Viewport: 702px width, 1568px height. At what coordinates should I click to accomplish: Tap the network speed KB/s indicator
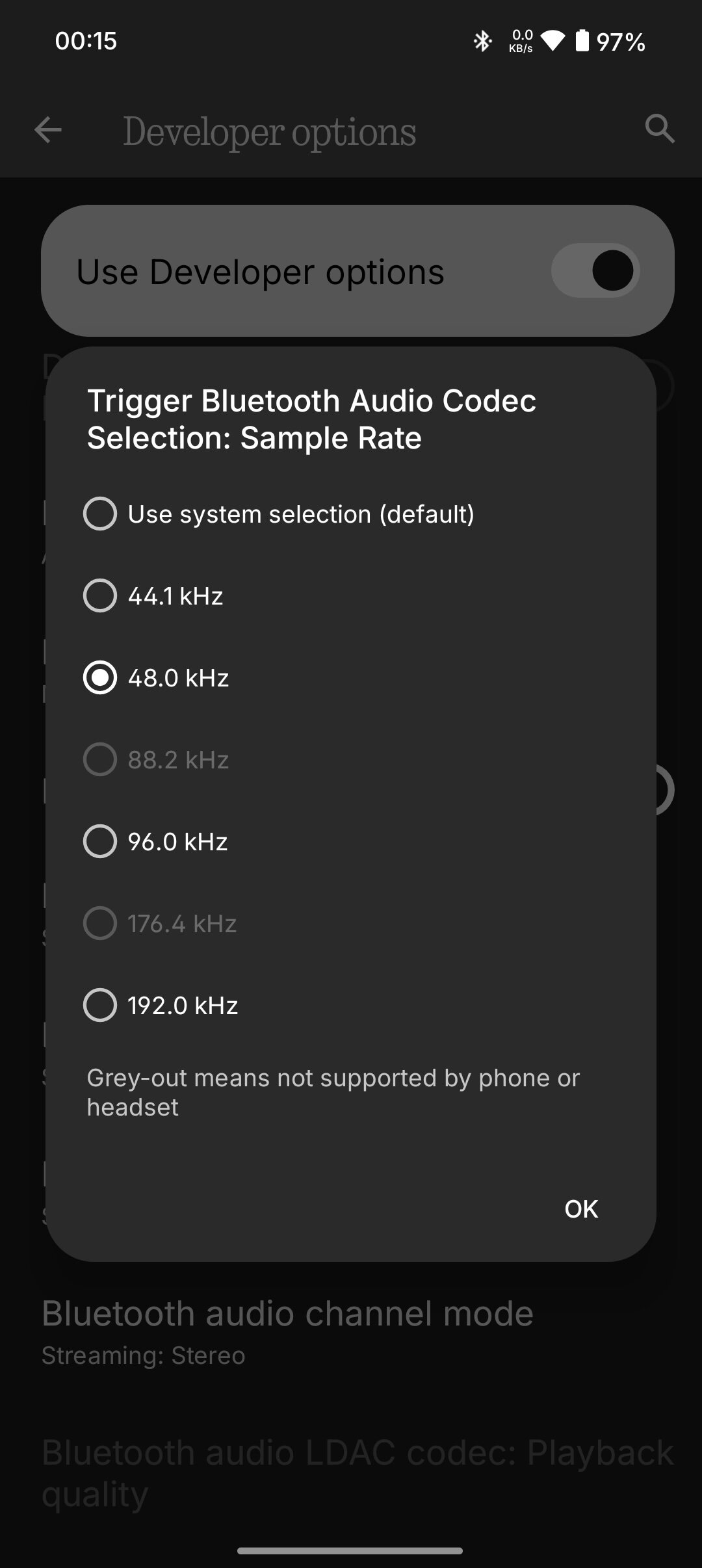click(521, 41)
